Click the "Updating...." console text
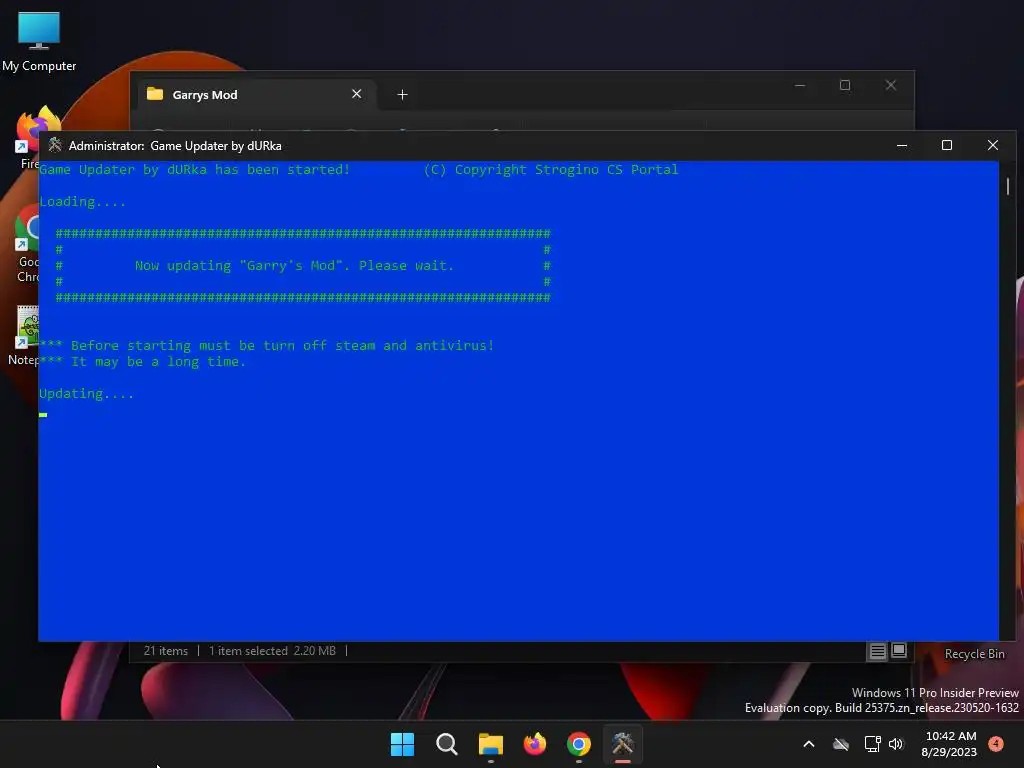The width and height of the screenshot is (1024, 768). [86, 394]
